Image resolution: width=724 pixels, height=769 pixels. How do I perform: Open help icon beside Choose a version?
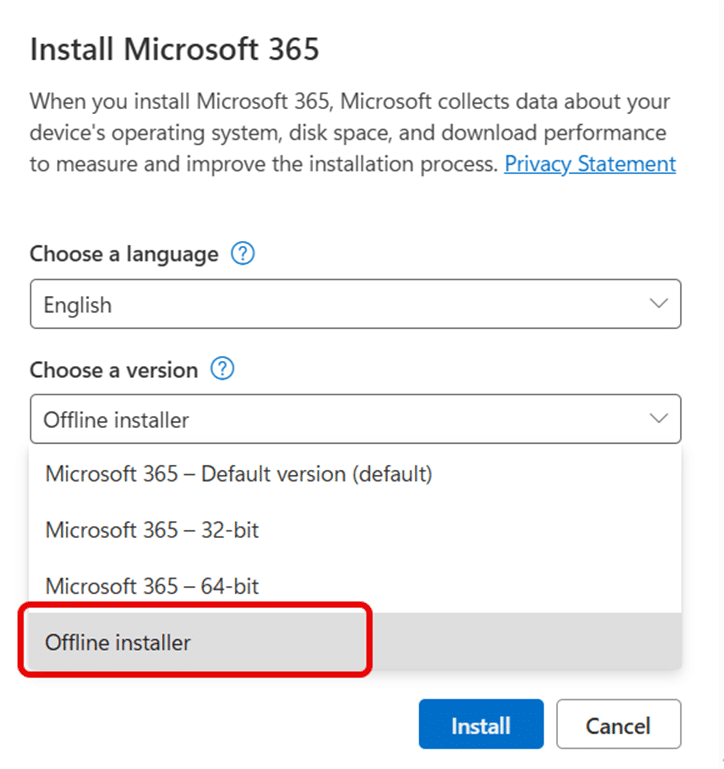click(222, 370)
